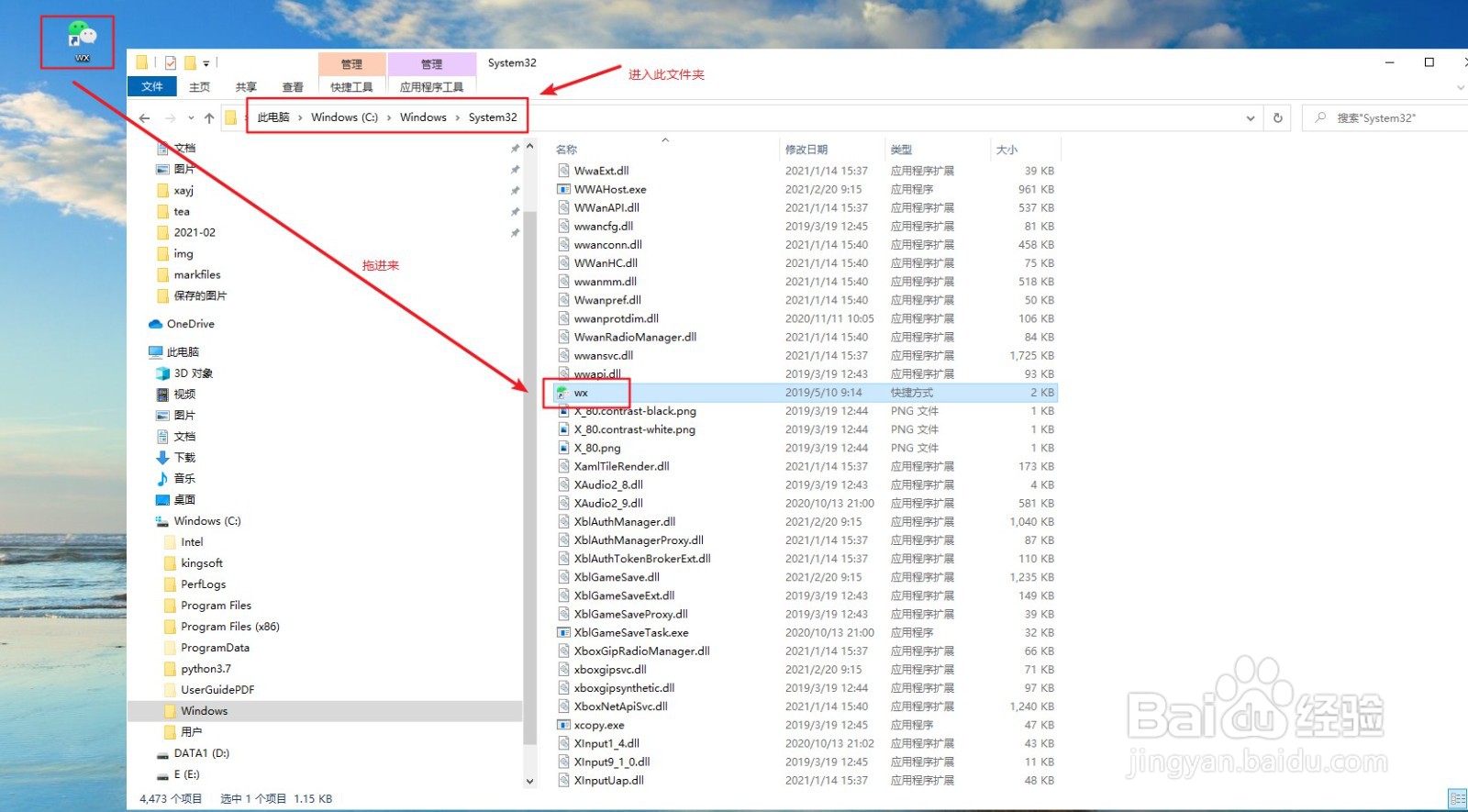Click the 下载 download arrow icon
Image resolution: width=1468 pixels, height=812 pixels.
[162, 457]
